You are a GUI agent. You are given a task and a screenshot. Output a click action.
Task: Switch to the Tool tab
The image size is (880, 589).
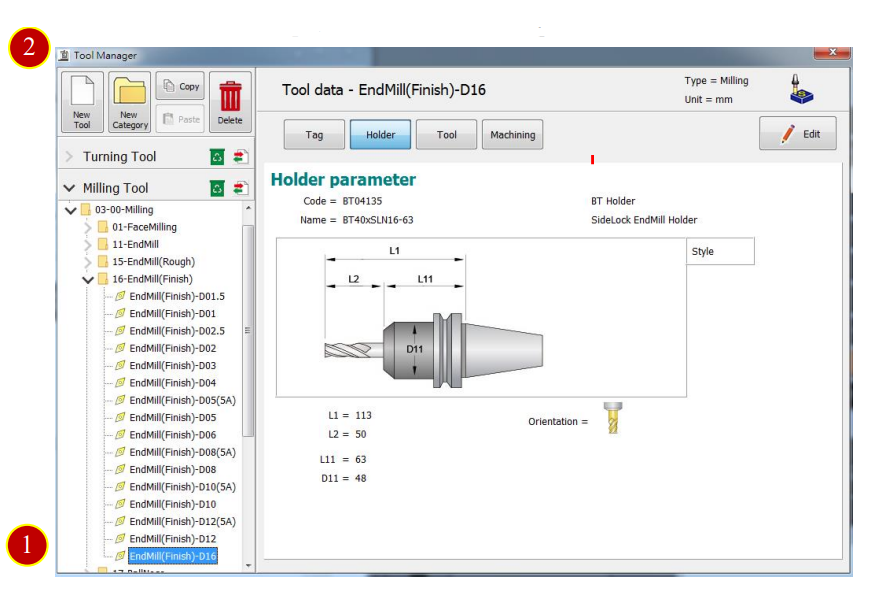(x=447, y=135)
